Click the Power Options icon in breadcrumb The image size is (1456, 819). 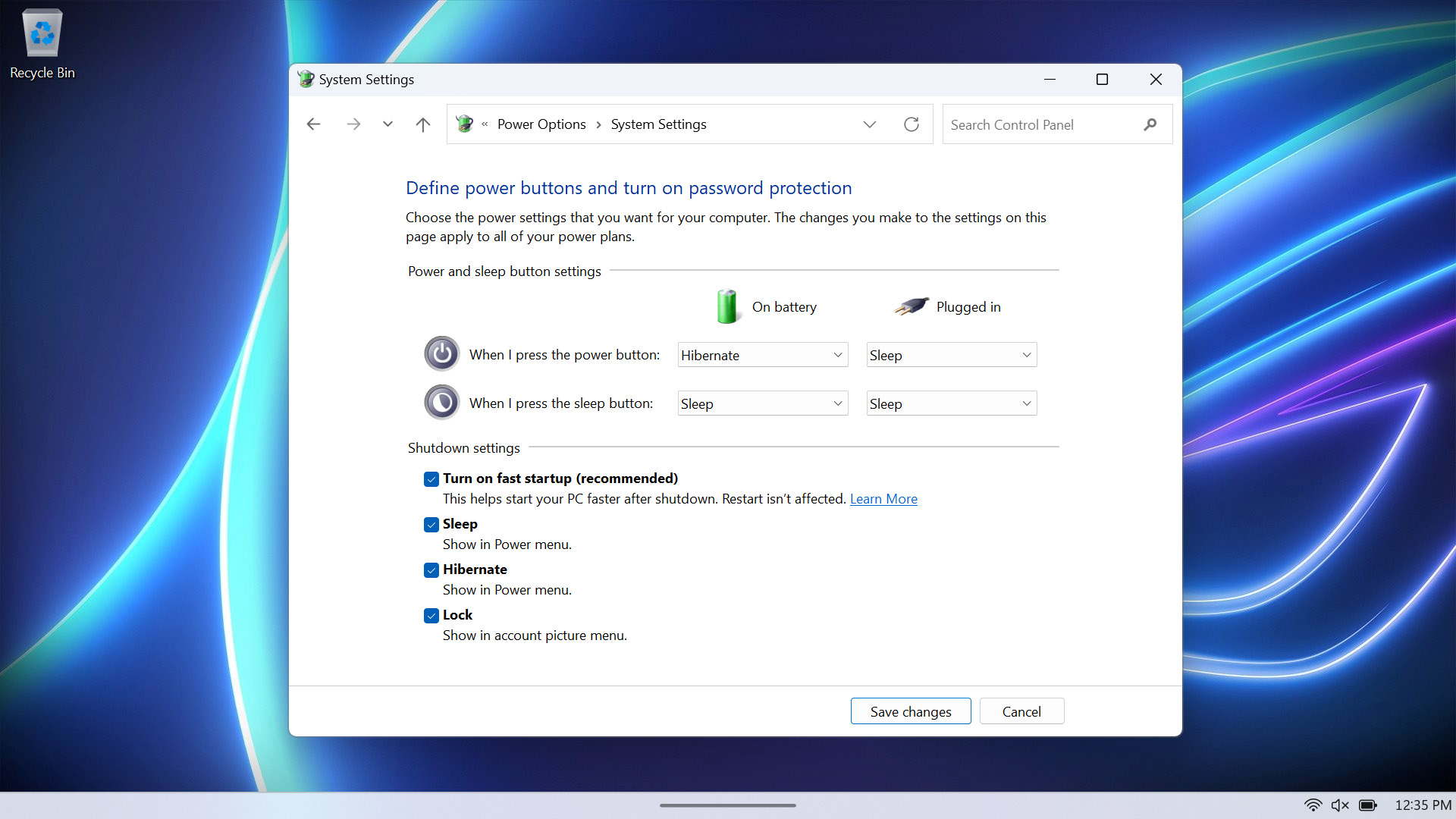click(x=465, y=124)
